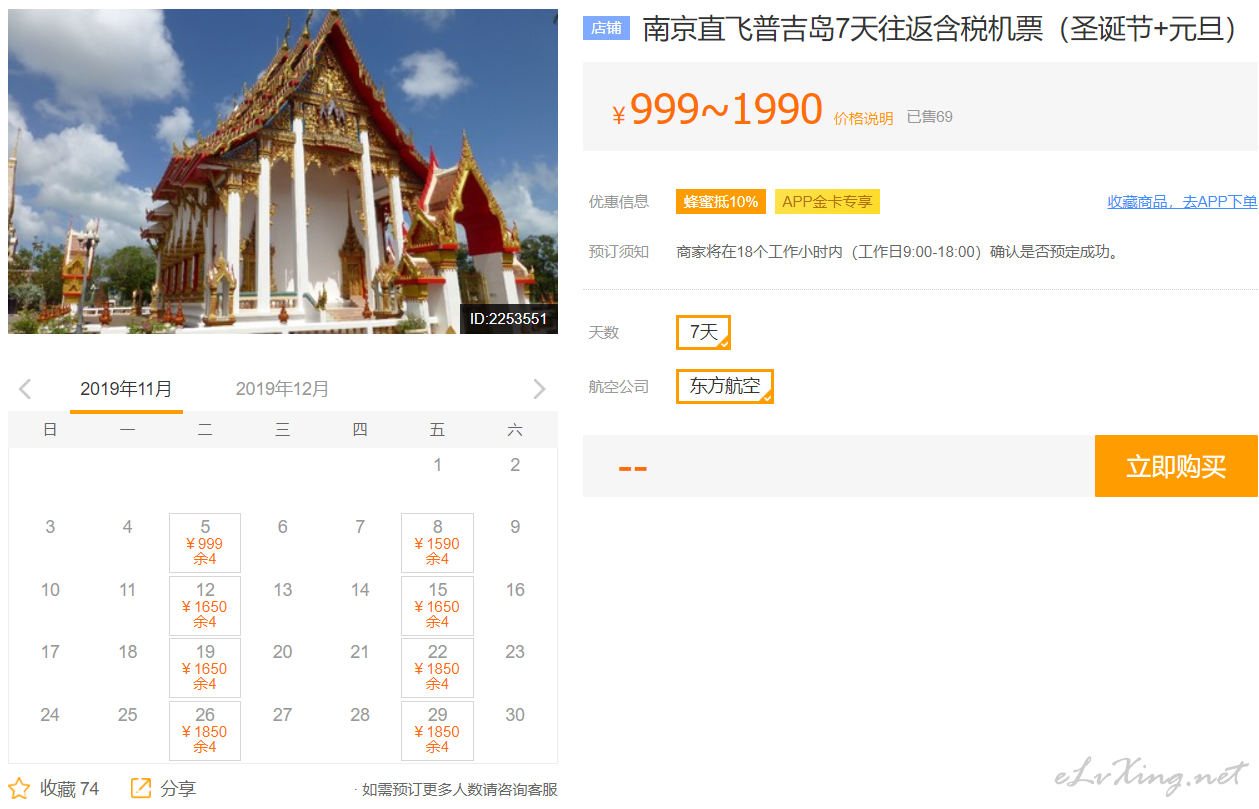This screenshot has height=809, width=1259.
Task: Click date 13 in the calendar
Action: [283, 589]
